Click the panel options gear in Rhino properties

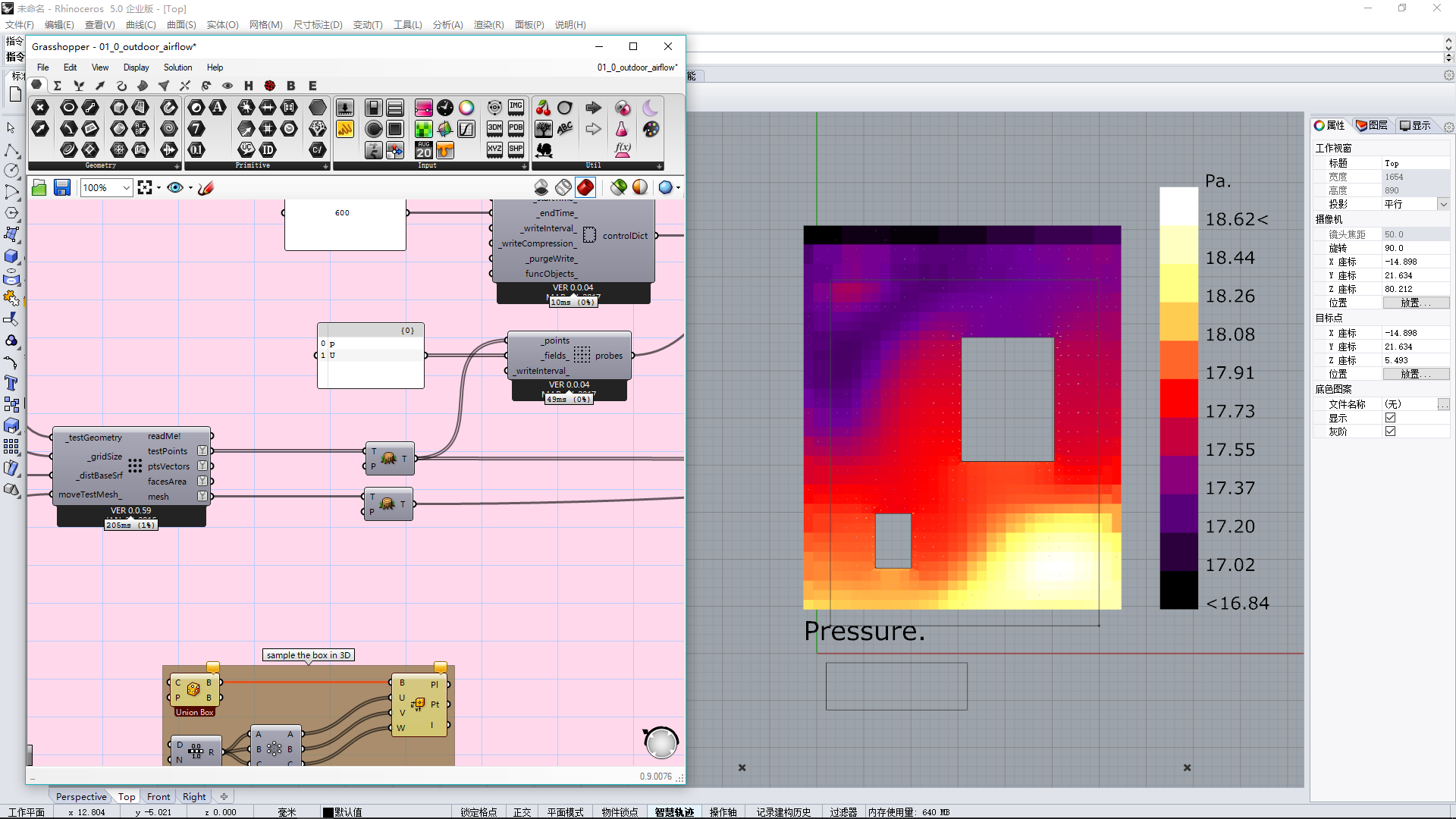(1448, 127)
